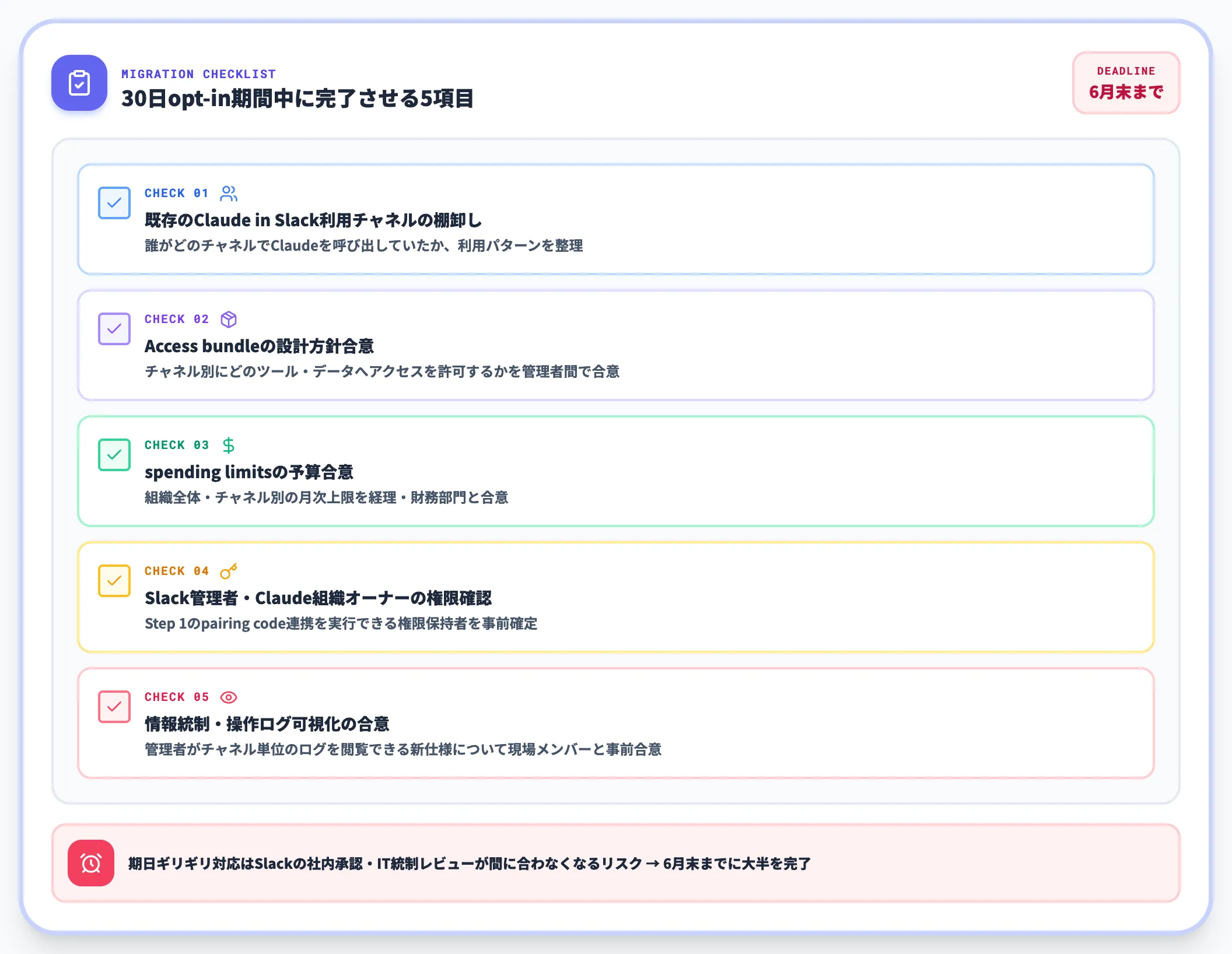Screen dimensions: 1232x954
Task: Toggle the green CHECK 03 checkbox
Action: pos(114,455)
